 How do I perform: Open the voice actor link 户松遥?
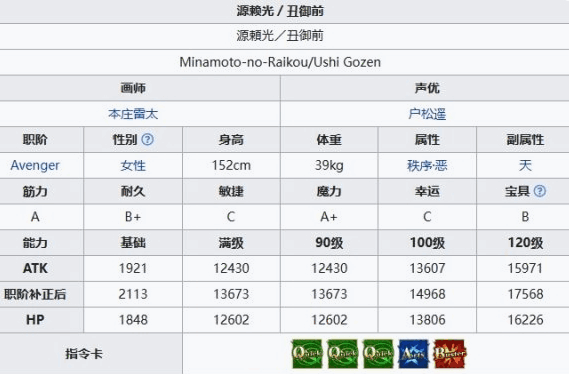click(x=427, y=114)
